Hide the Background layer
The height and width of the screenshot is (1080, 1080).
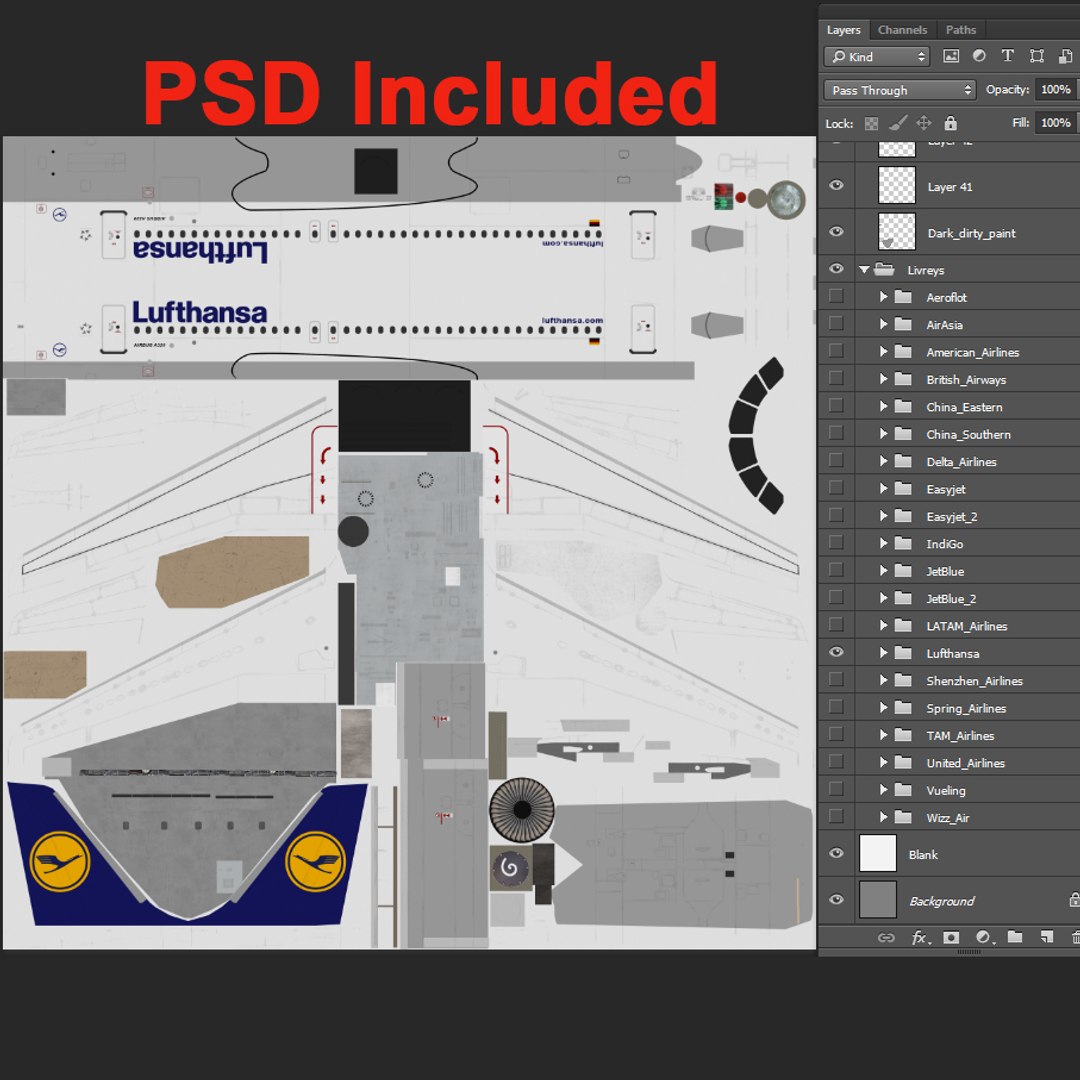pos(836,900)
